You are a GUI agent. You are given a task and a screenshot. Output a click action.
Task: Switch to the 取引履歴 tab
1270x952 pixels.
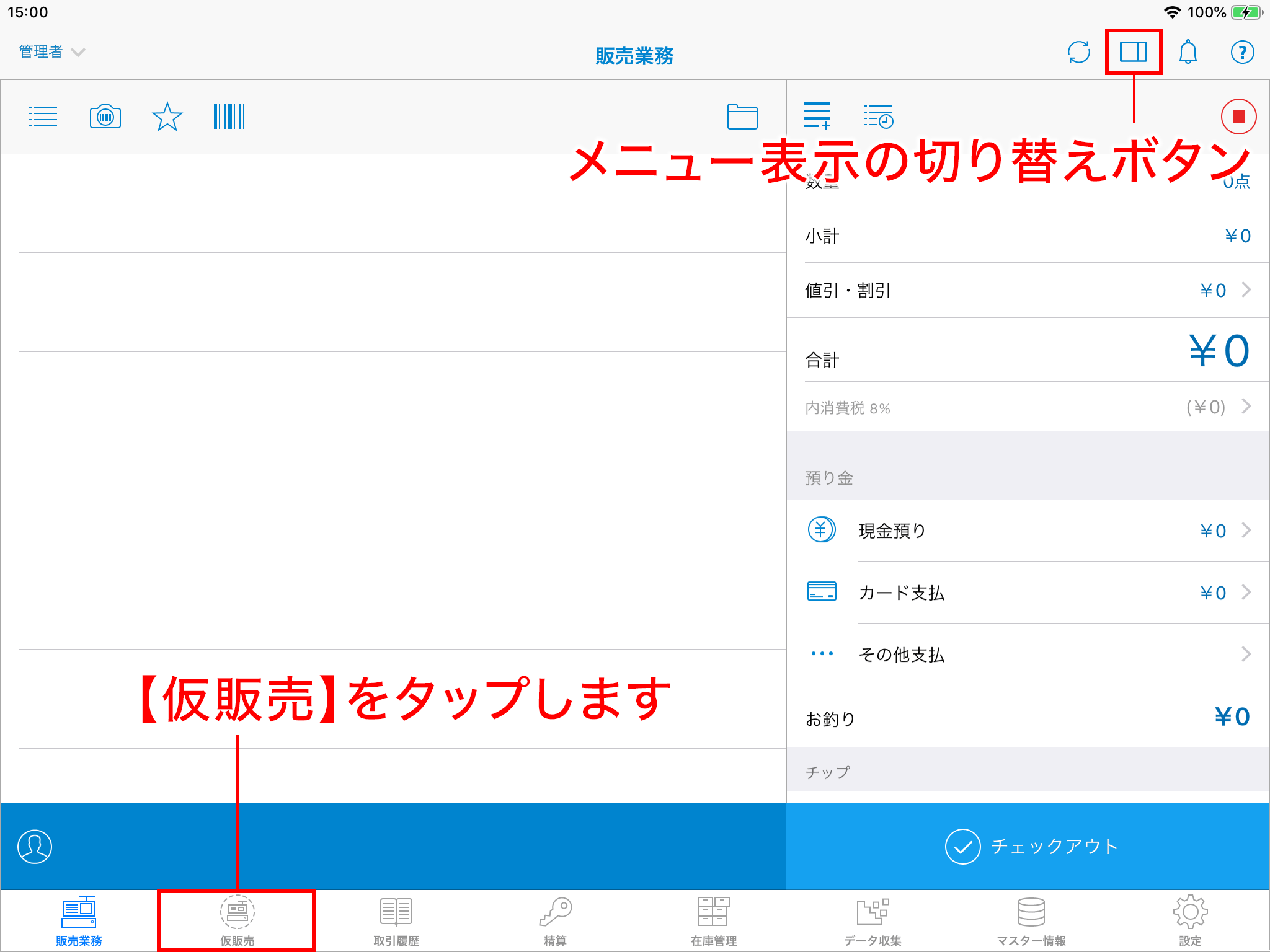[x=396, y=921]
